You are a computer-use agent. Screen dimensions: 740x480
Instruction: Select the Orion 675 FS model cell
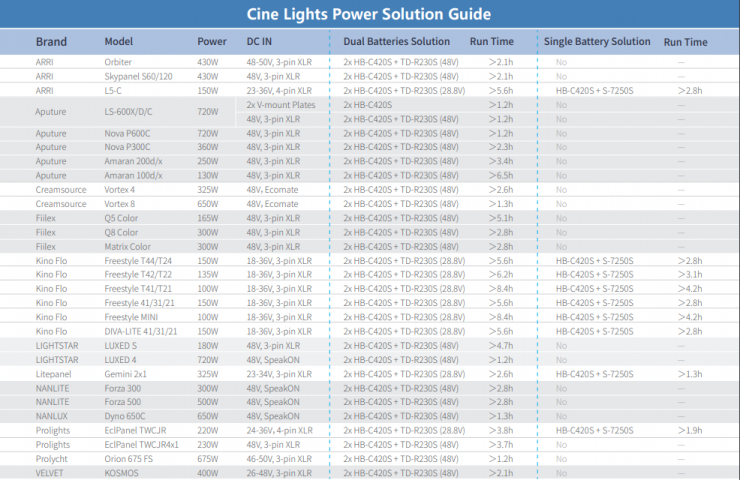131,458
